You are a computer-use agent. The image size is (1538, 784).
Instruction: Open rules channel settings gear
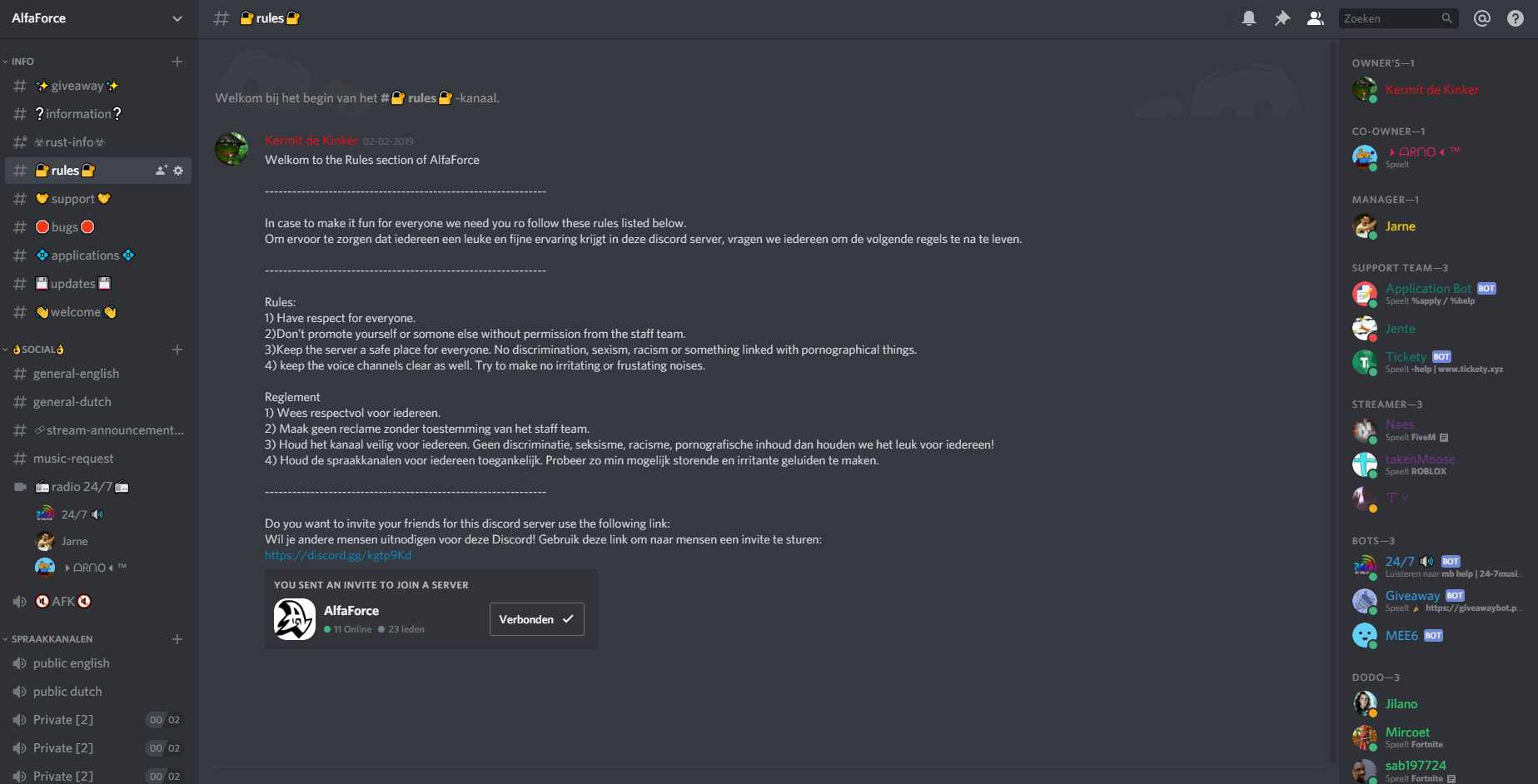(178, 171)
